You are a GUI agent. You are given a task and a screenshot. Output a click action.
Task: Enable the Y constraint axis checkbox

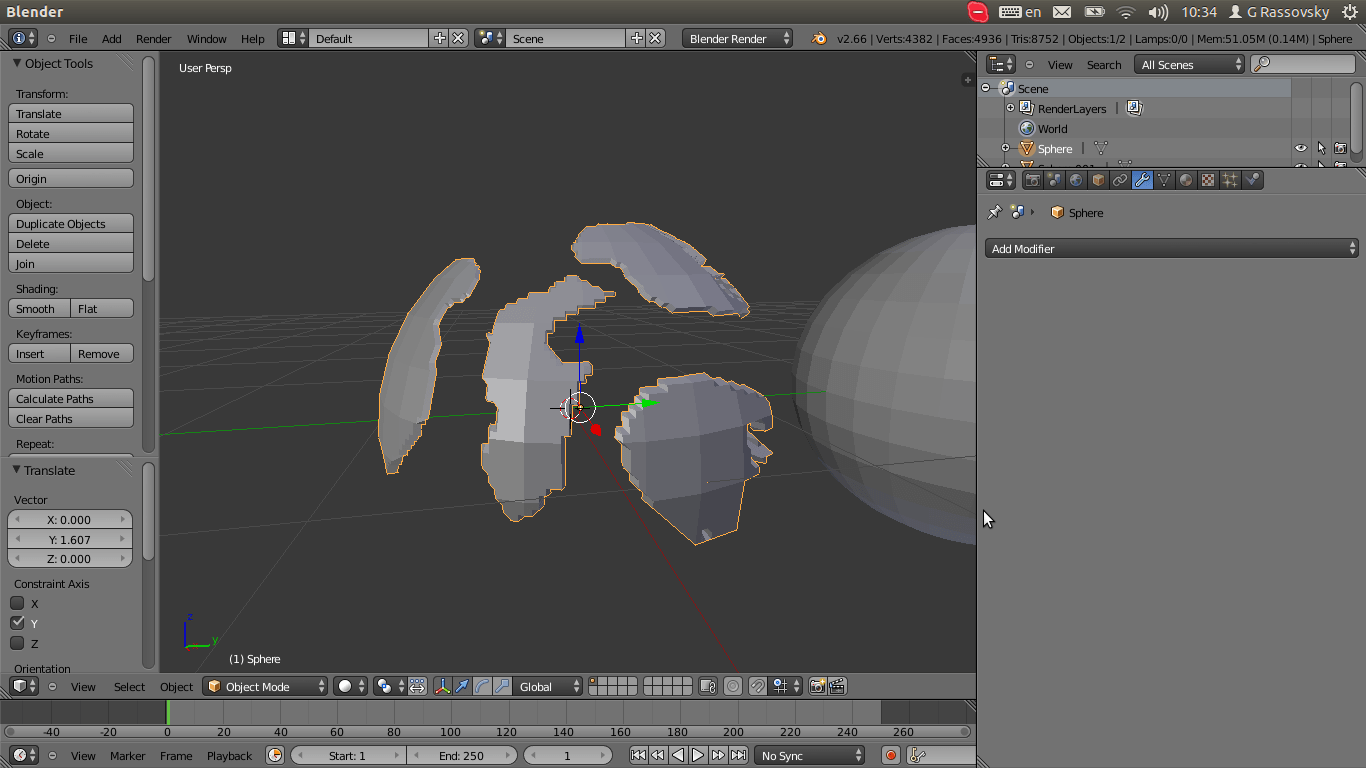16,623
